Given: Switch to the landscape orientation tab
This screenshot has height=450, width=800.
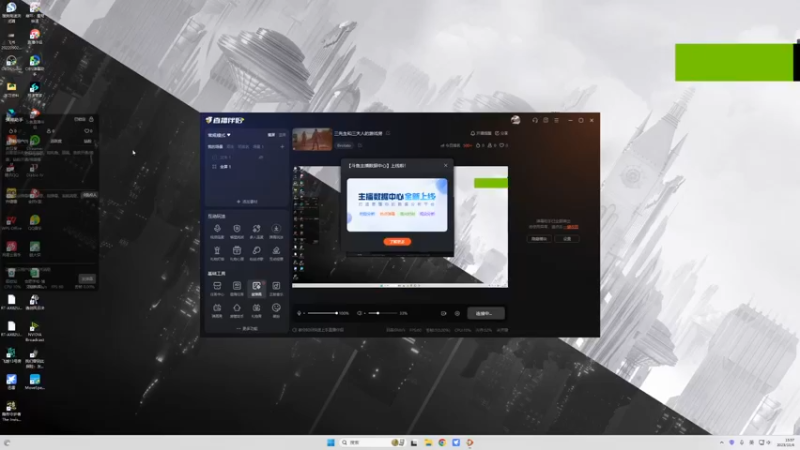Looking at the screenshot, I should 271,135.
